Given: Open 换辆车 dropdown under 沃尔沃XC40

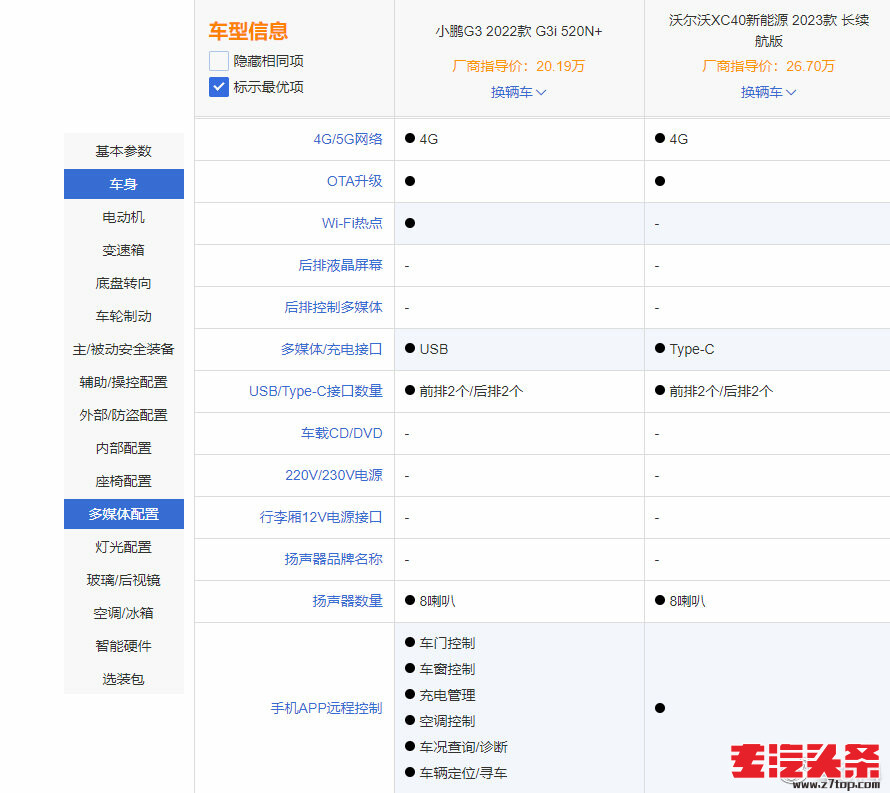Looking at the screenshot, I should pyautogui.click(x=768, y=92).
